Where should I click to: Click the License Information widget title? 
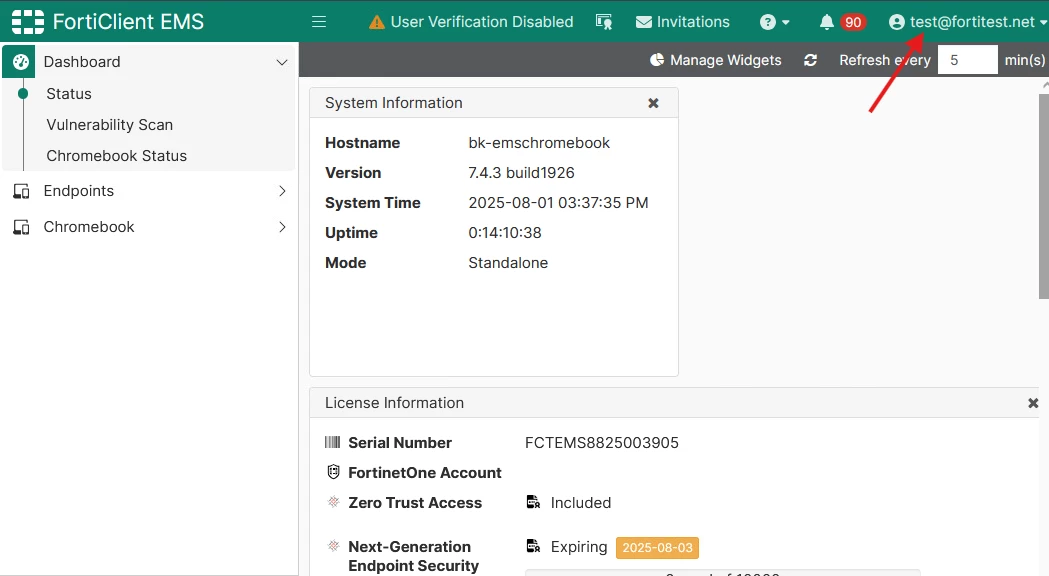(394, 403)
